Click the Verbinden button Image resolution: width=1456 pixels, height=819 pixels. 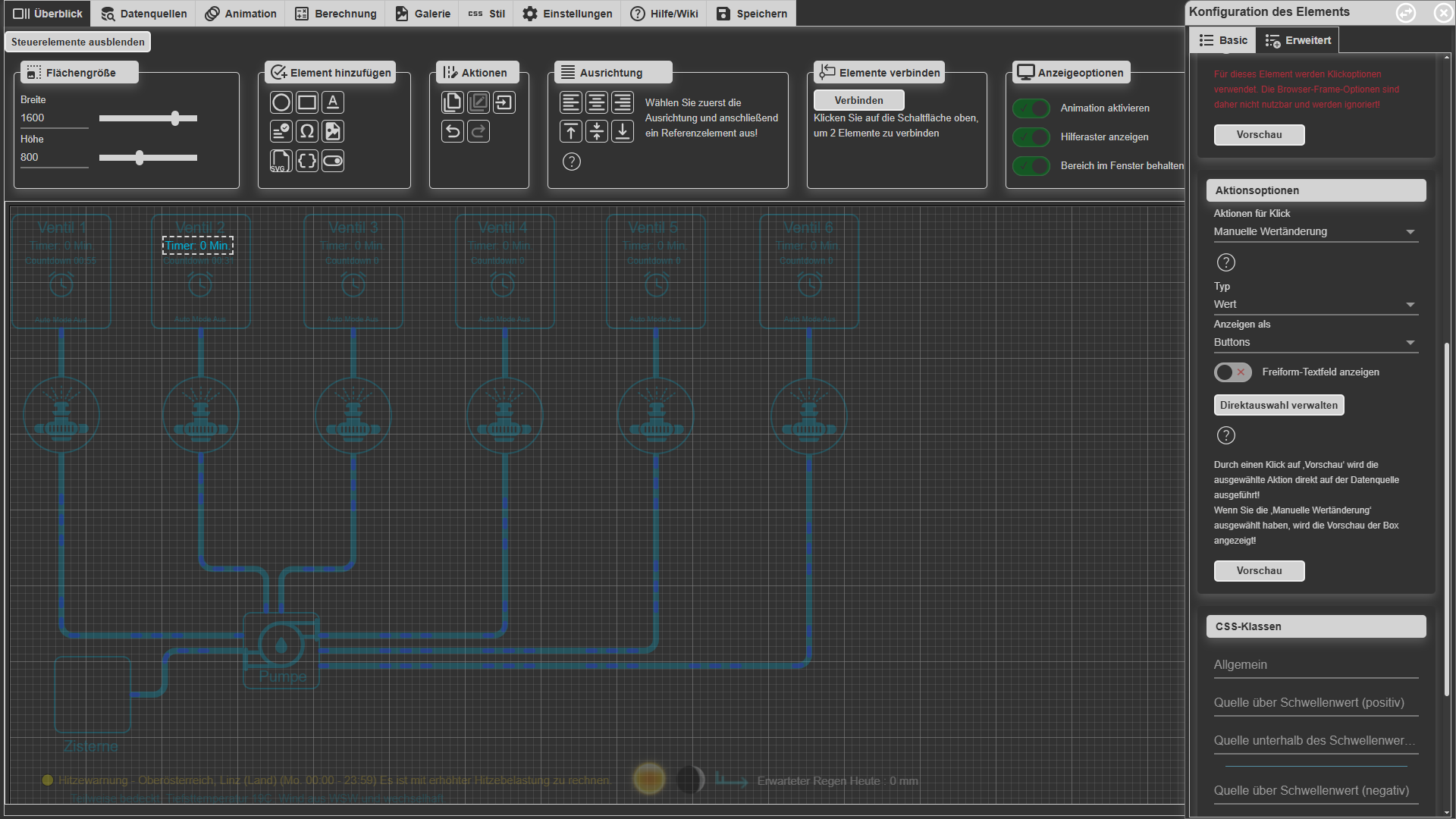(858, 100)
